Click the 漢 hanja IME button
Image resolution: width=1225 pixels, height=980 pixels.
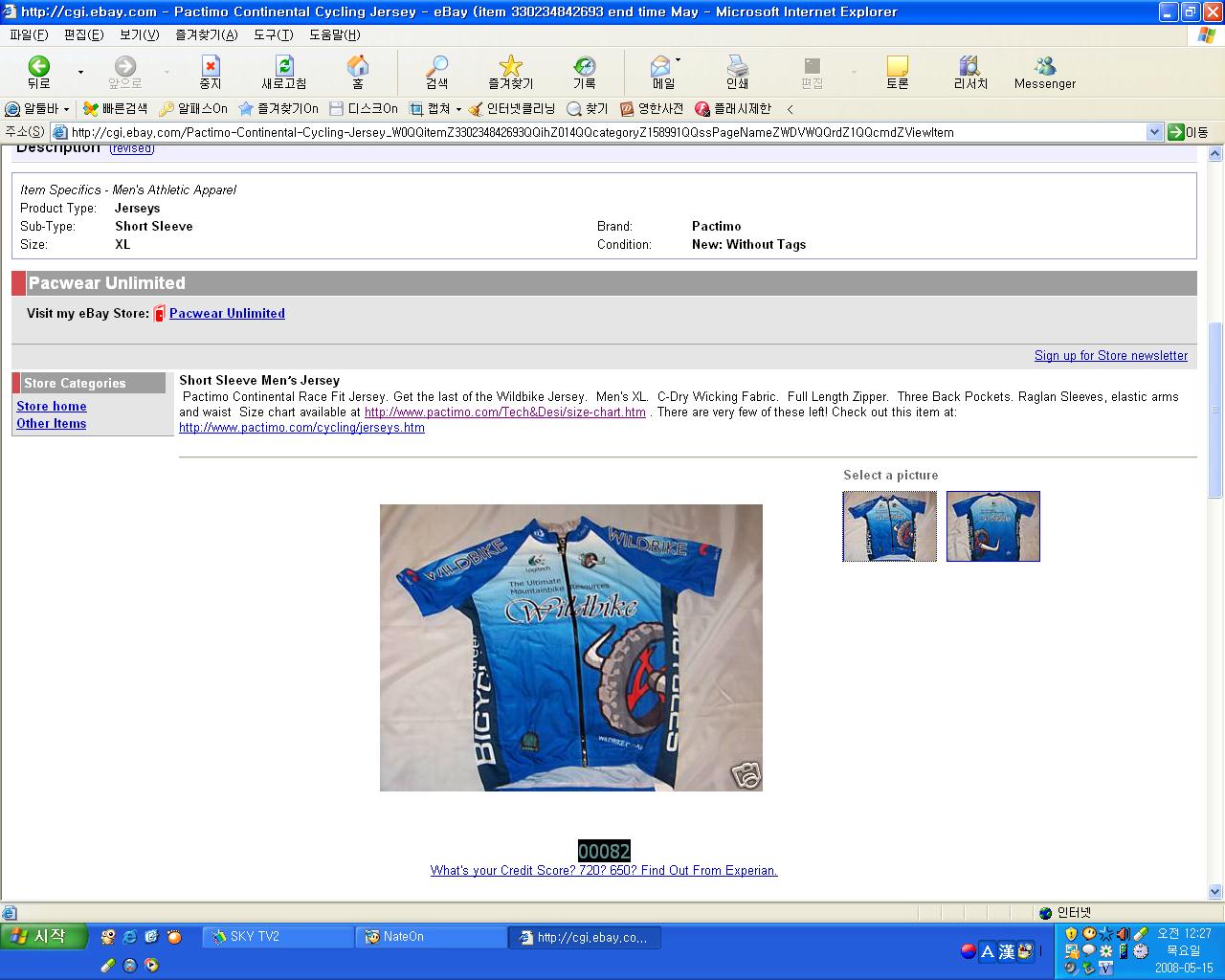click(1006, 951)
